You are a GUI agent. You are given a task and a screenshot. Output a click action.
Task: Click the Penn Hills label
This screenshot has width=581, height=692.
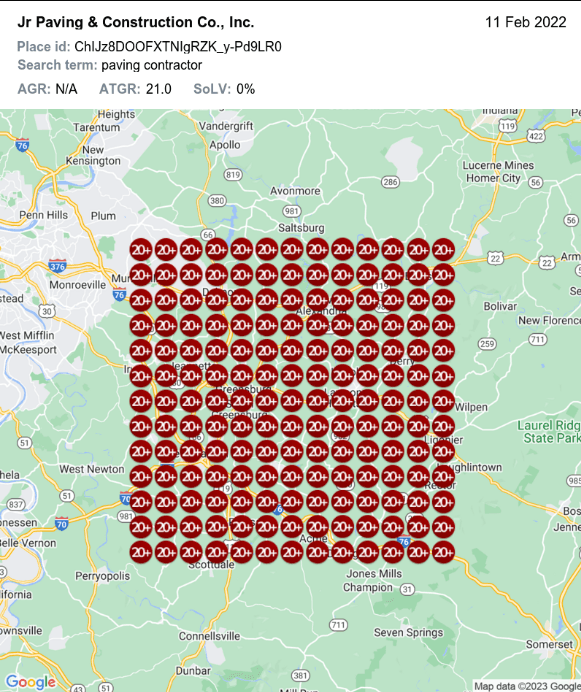tap(44, 215)
